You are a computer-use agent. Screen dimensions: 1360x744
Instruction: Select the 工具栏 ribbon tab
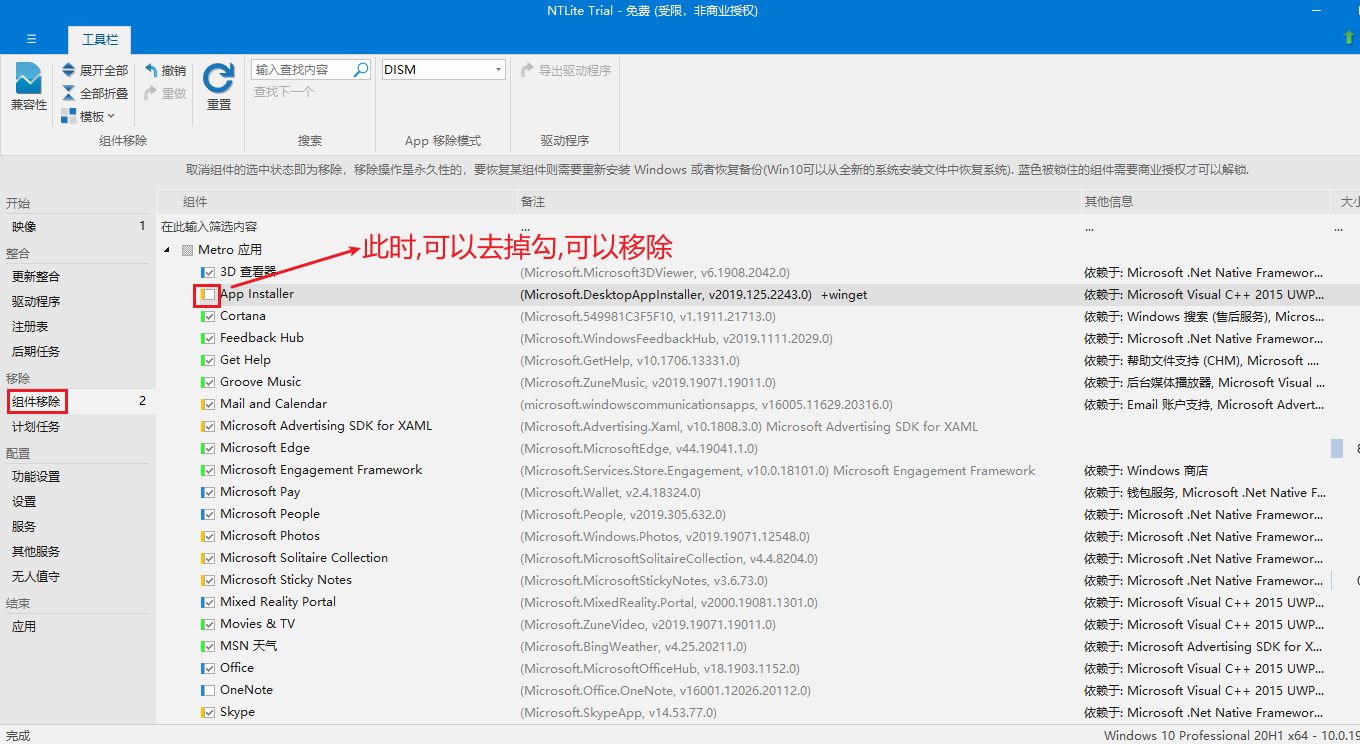pos(100,40)
